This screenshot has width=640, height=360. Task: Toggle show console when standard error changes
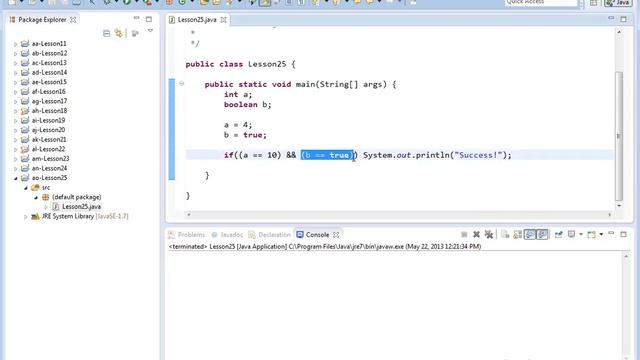pos(542,234)
